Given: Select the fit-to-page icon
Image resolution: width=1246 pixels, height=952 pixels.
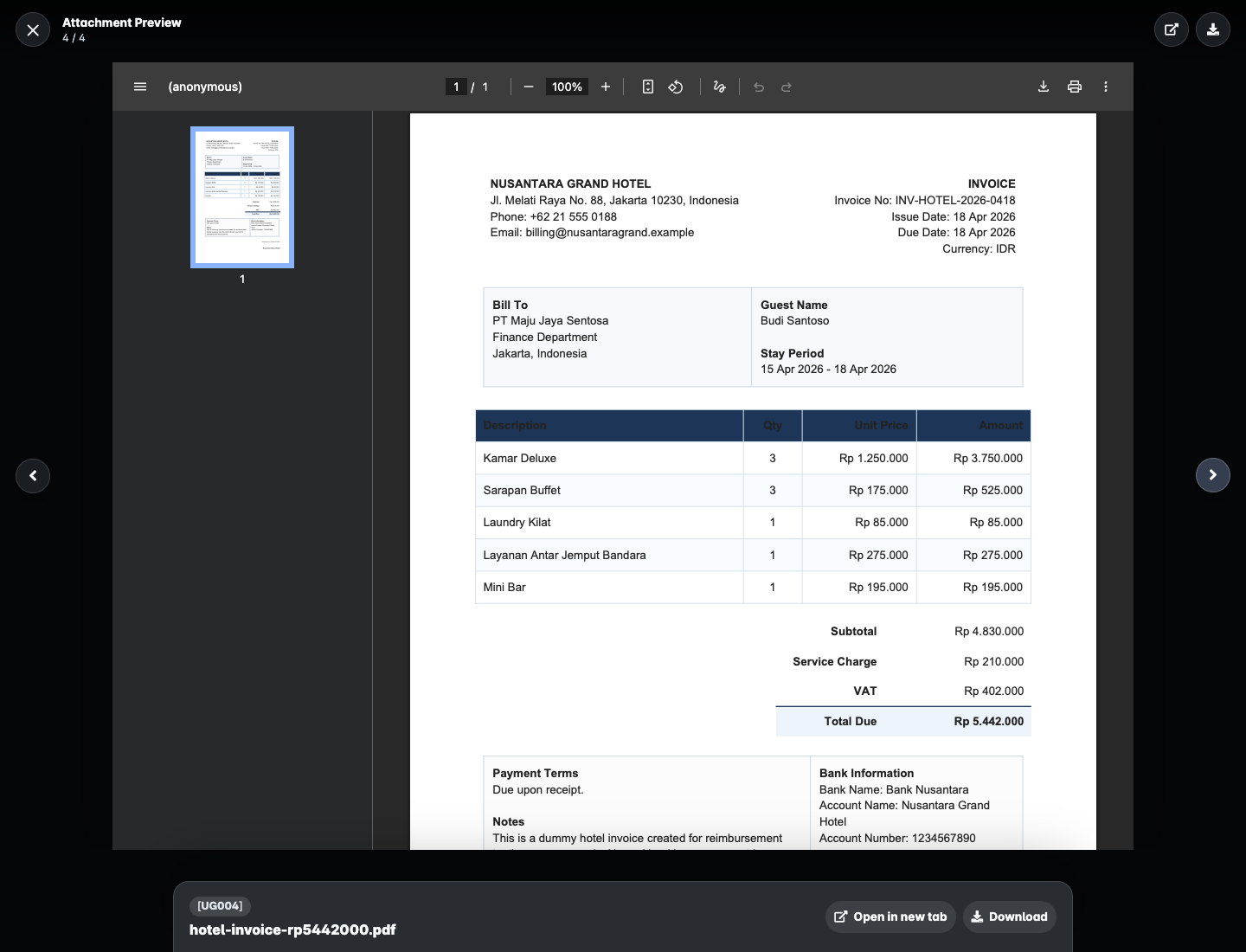Looking at the screenshot, I should click(x=647, y=87).
